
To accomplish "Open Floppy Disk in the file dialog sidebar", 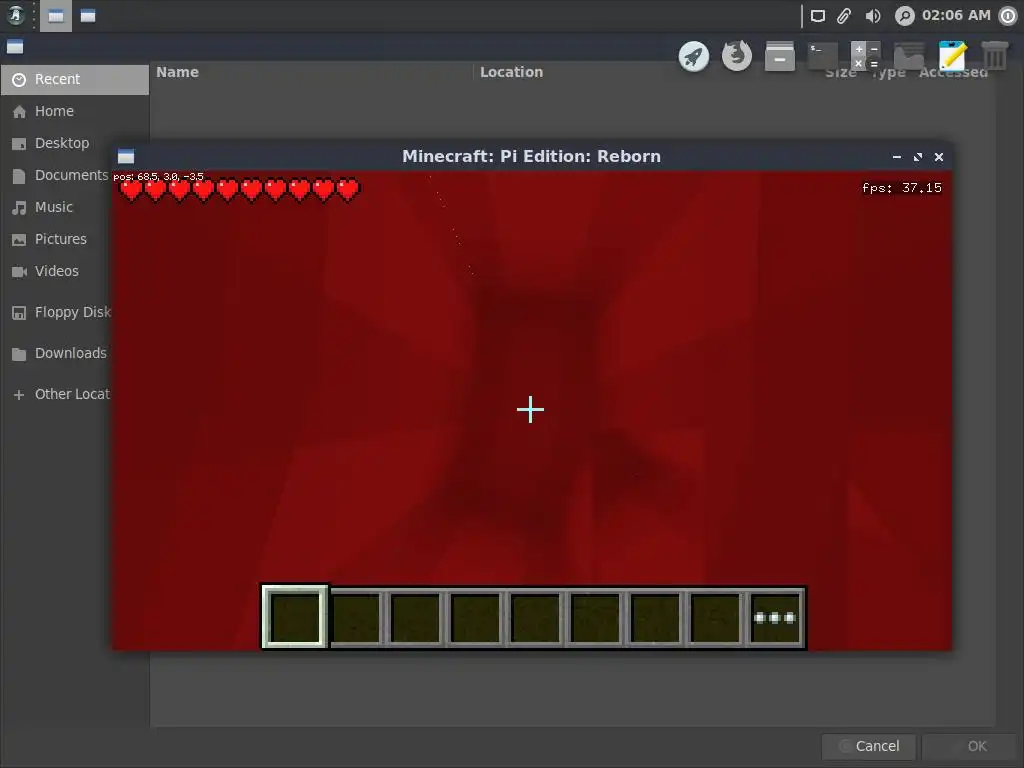I will tap(57, 312).
